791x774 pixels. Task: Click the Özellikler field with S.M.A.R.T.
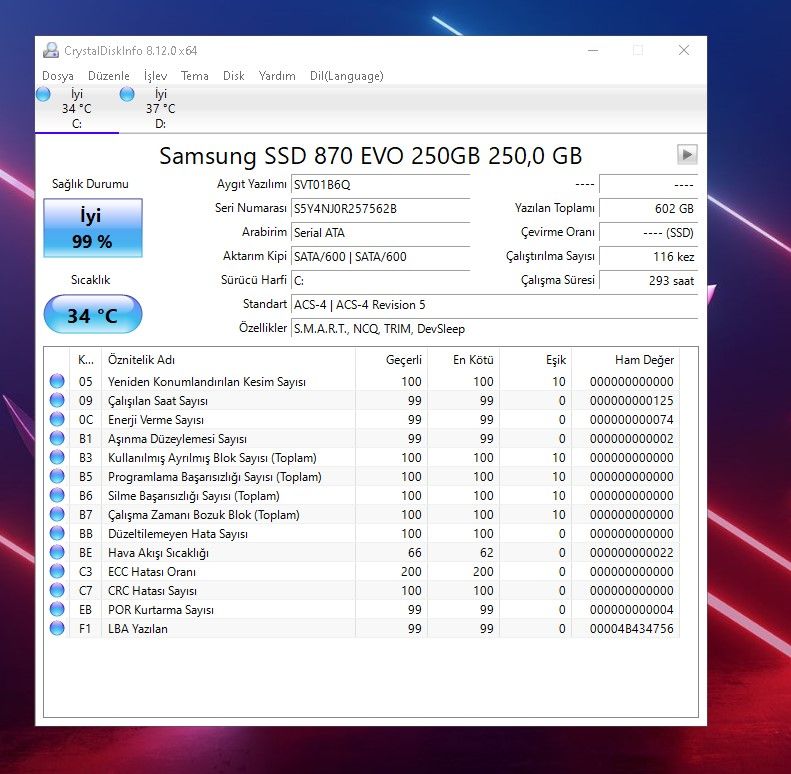tap(494, 328)
